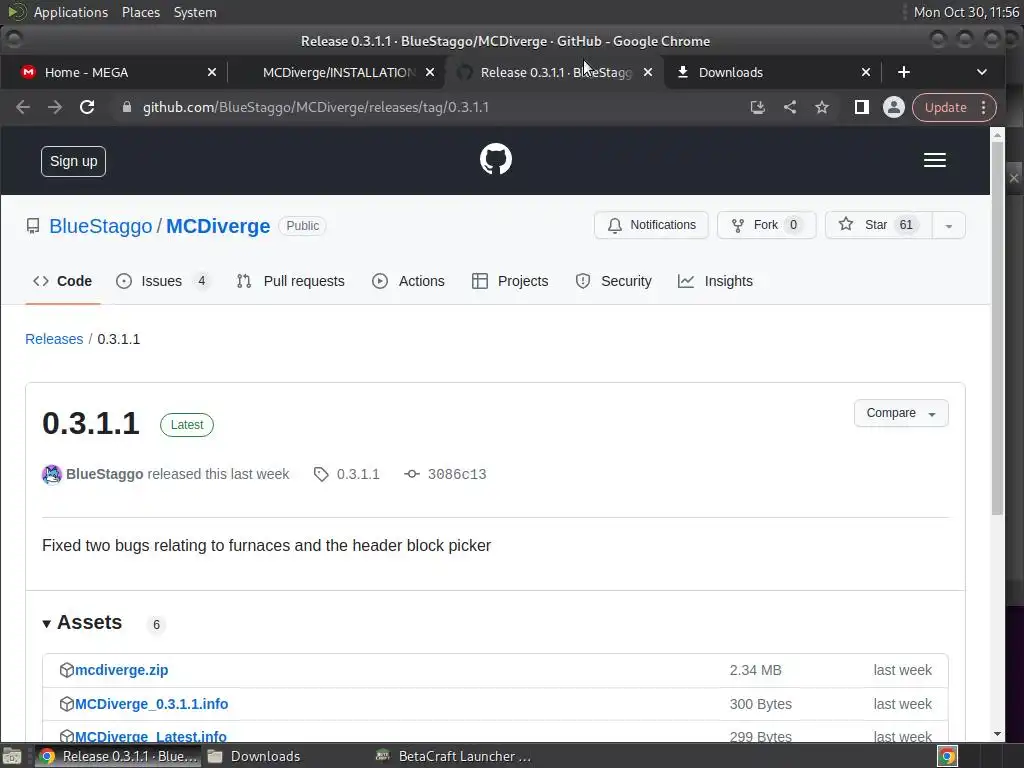The height and width of the screenshot is (768, 1024).
Task: Open the BlueStaggo owner link
Action: 101,226
